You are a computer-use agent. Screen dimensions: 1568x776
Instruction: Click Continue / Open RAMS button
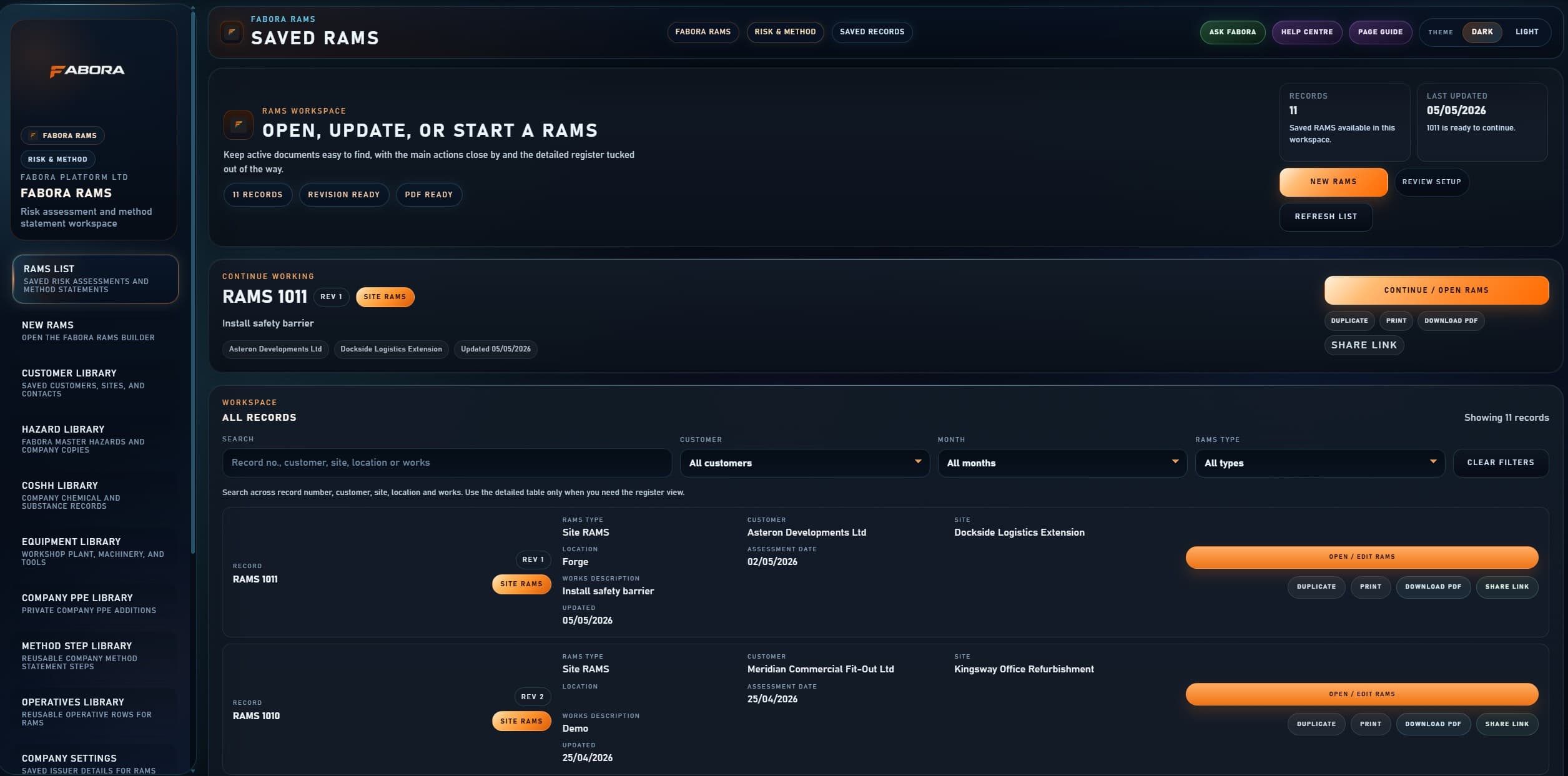(1436, 290)
